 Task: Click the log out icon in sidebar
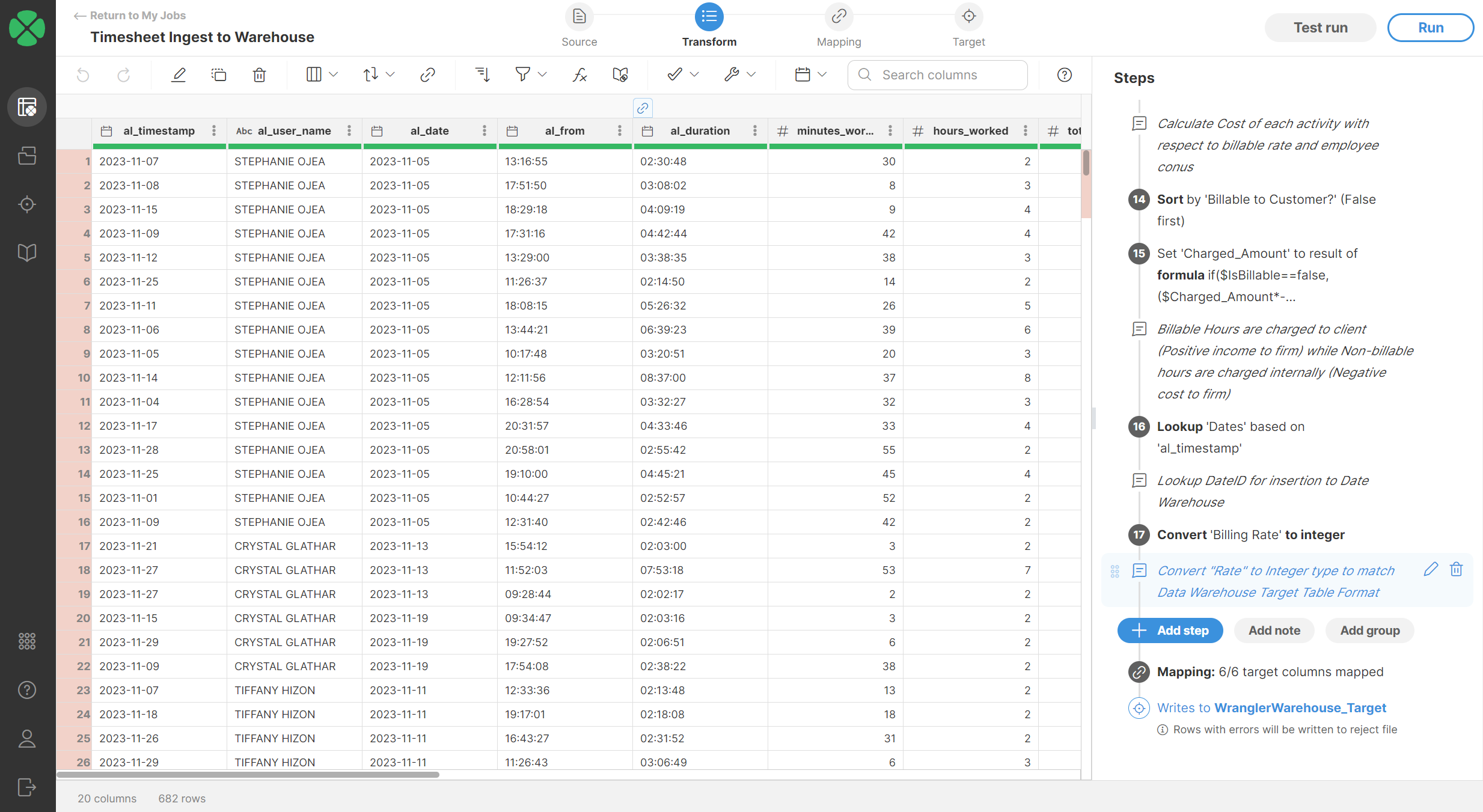point(27,787)
